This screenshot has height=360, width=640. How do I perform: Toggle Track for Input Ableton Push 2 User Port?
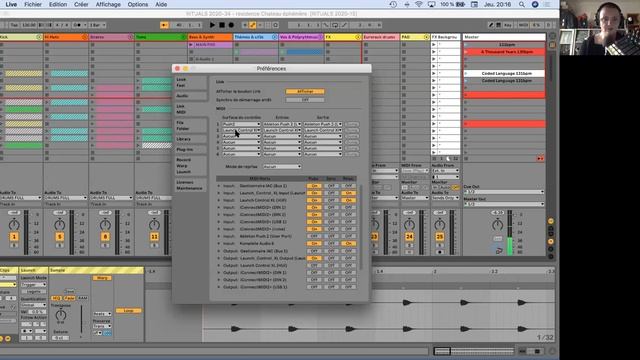tap(314, 236)
